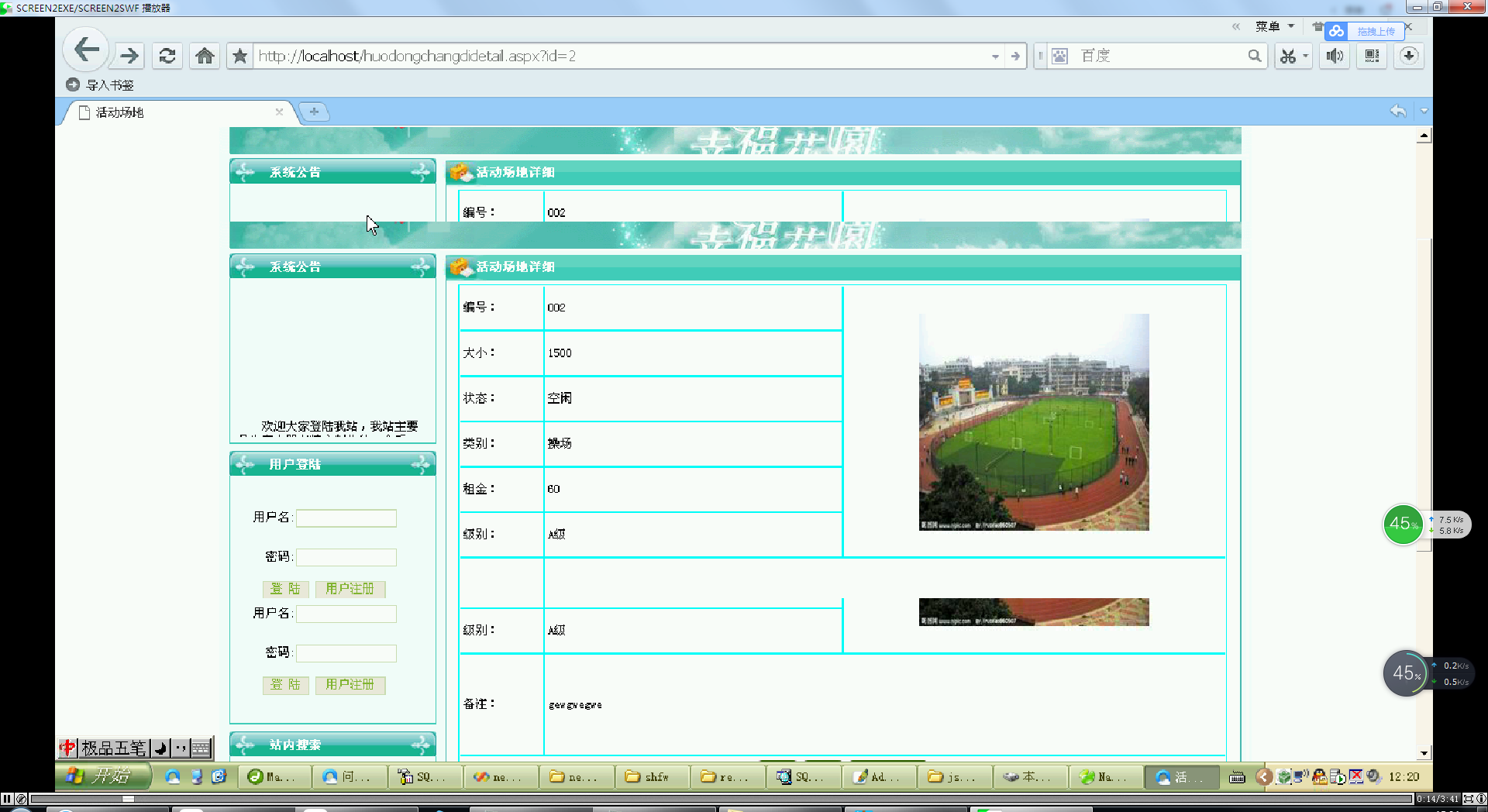Click the page scrollbar up arrow
The height and width of the screenshot is (812, 1488).
(x=1424, y=136)
